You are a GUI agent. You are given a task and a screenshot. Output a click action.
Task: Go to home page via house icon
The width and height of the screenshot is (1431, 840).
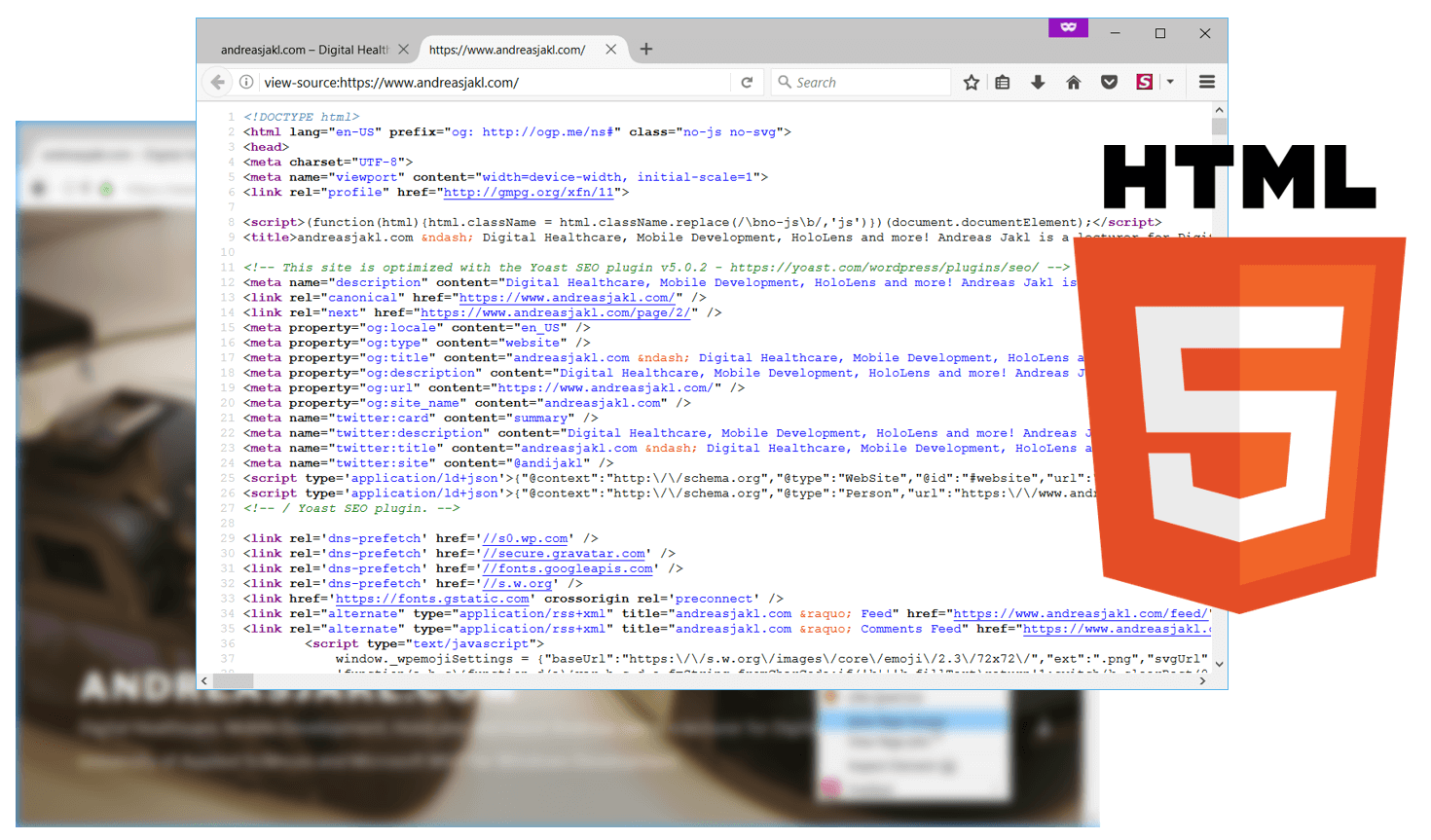tap(1073, 83)
